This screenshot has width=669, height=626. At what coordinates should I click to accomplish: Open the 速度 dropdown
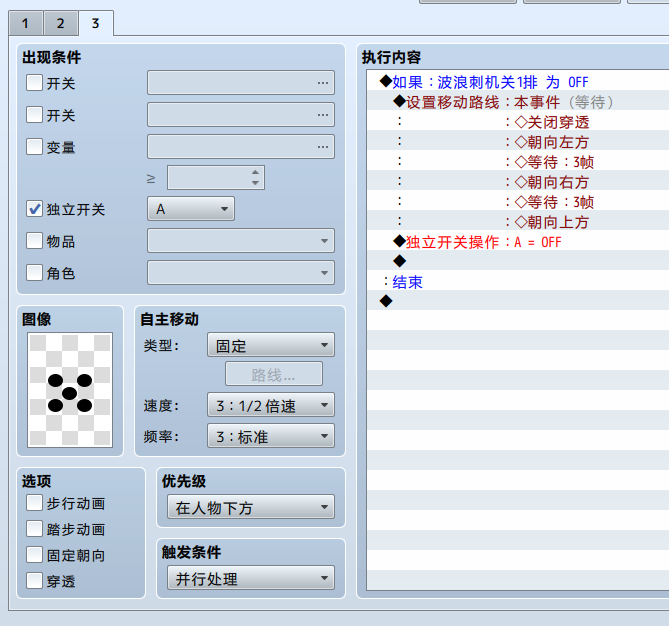pos(271,405)
